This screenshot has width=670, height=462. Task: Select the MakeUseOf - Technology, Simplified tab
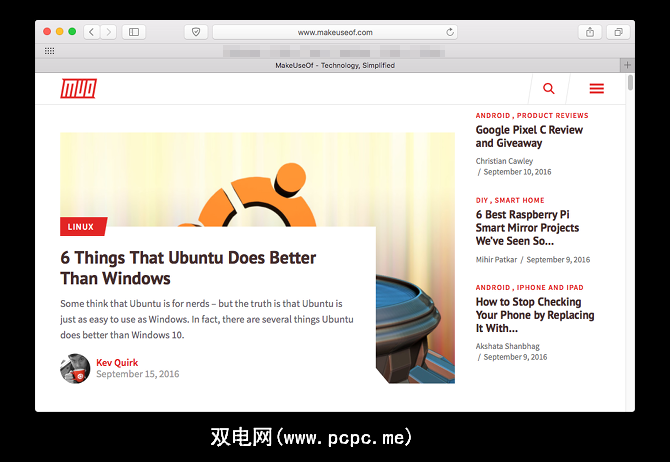(x=335, y=65)
